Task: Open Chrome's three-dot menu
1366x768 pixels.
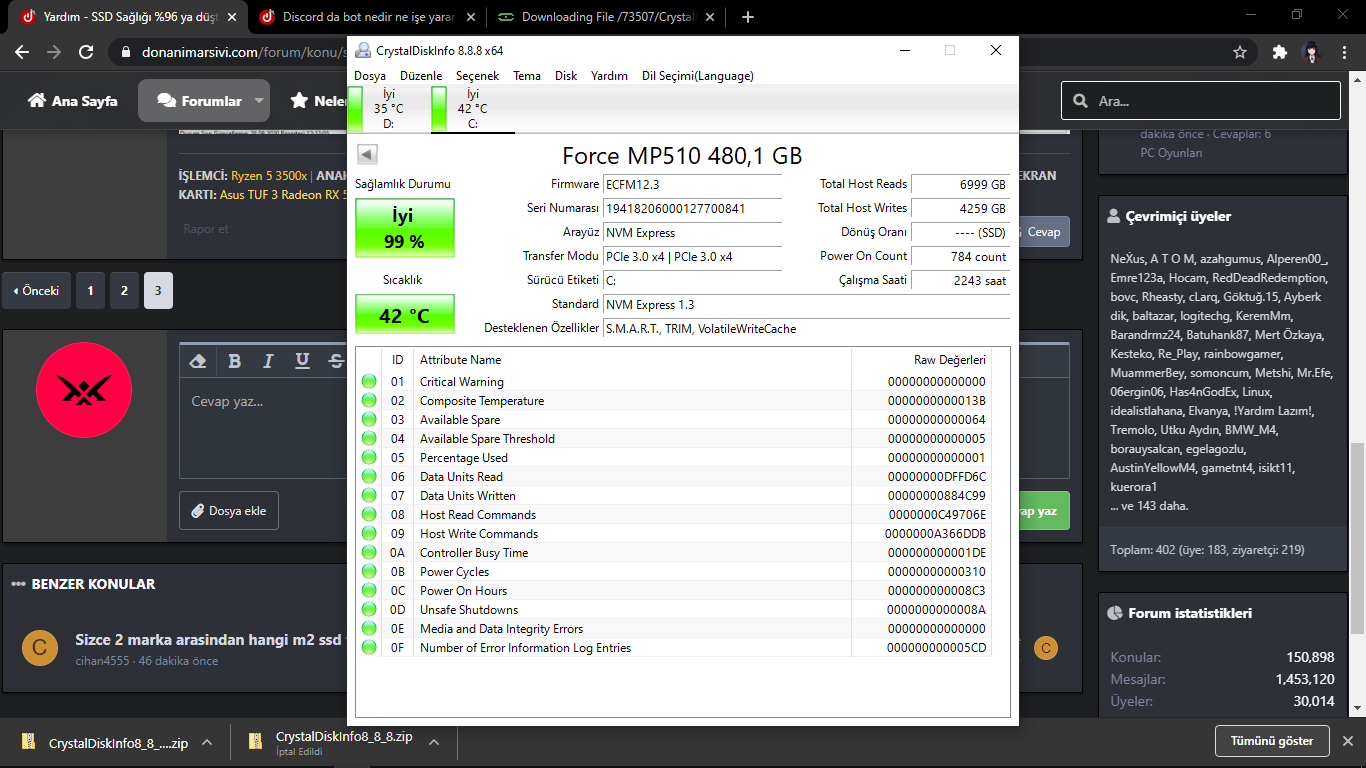Action: coord(1343,52)
